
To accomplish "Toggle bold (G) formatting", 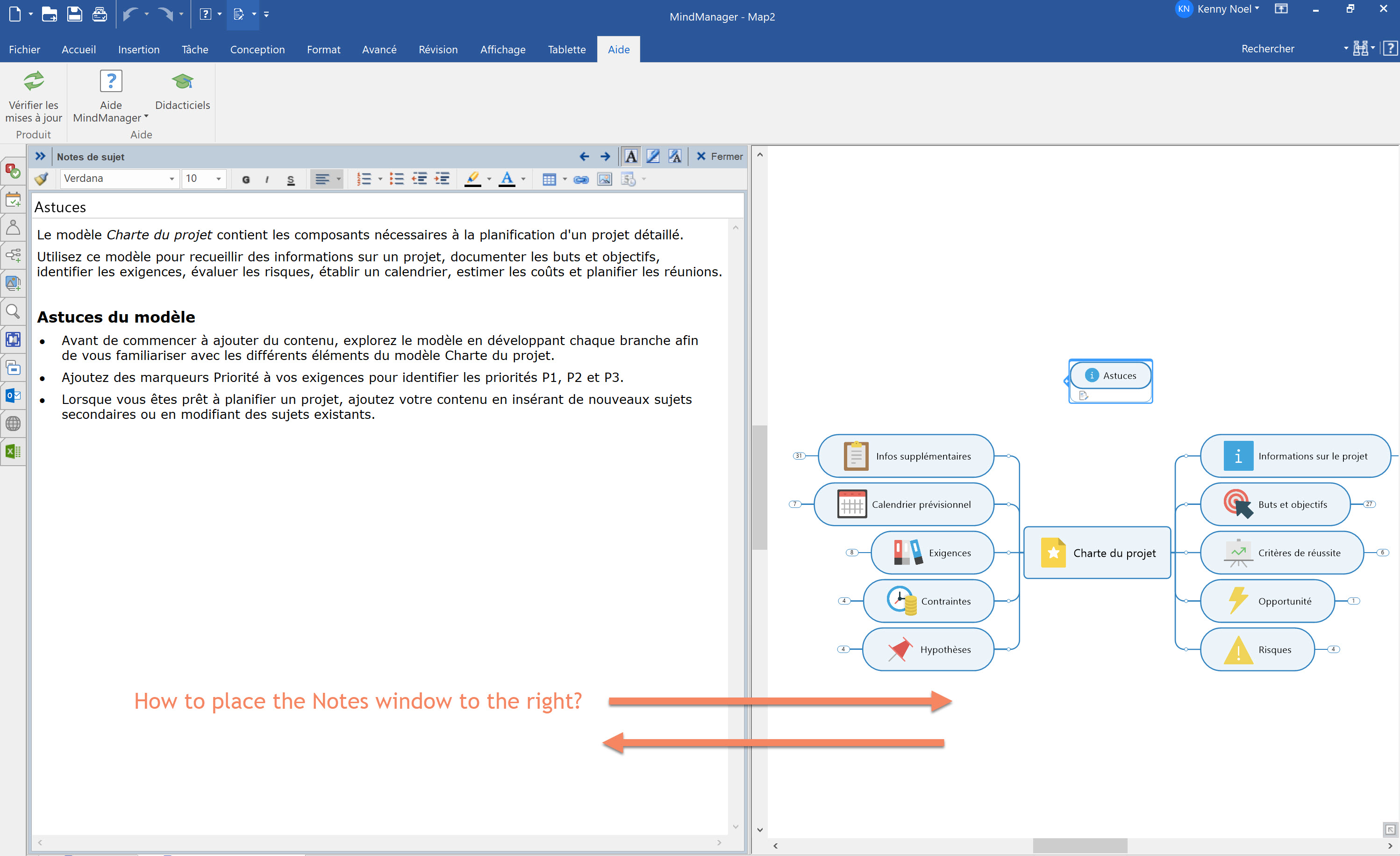I will click(245, 180).
